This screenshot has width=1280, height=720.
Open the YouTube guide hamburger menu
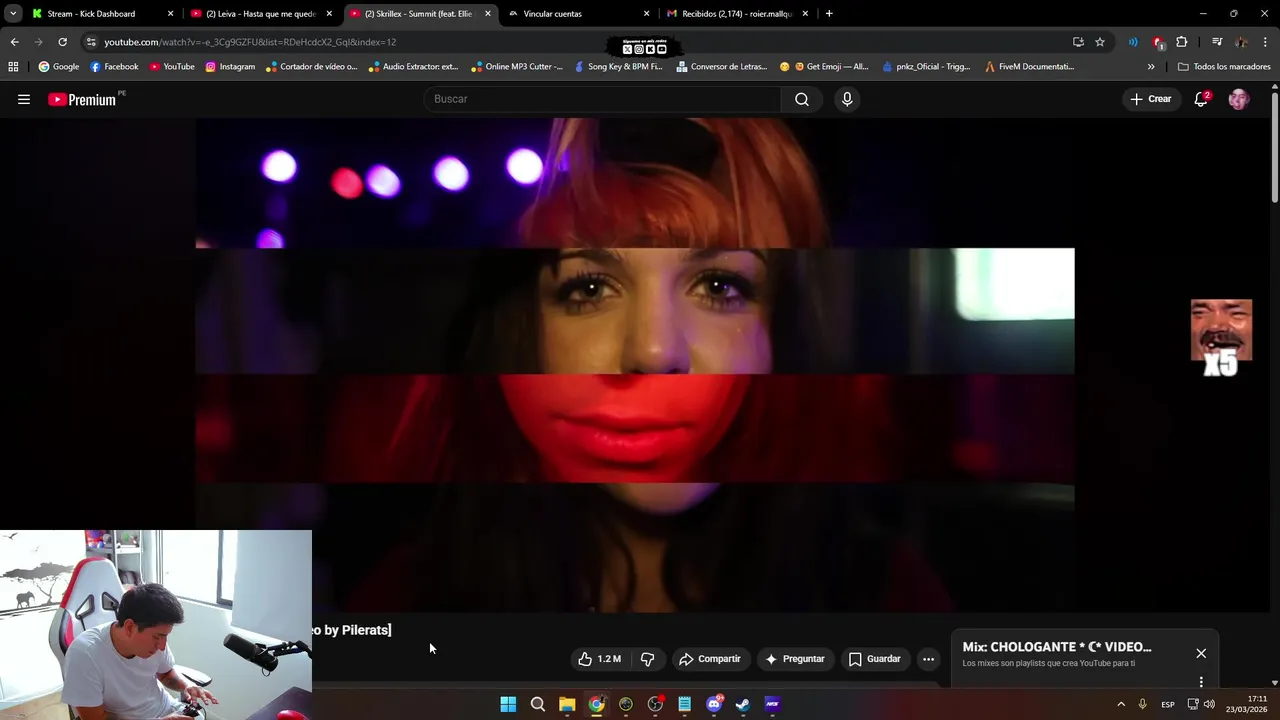pyautogui.click(x=24, y=99)
